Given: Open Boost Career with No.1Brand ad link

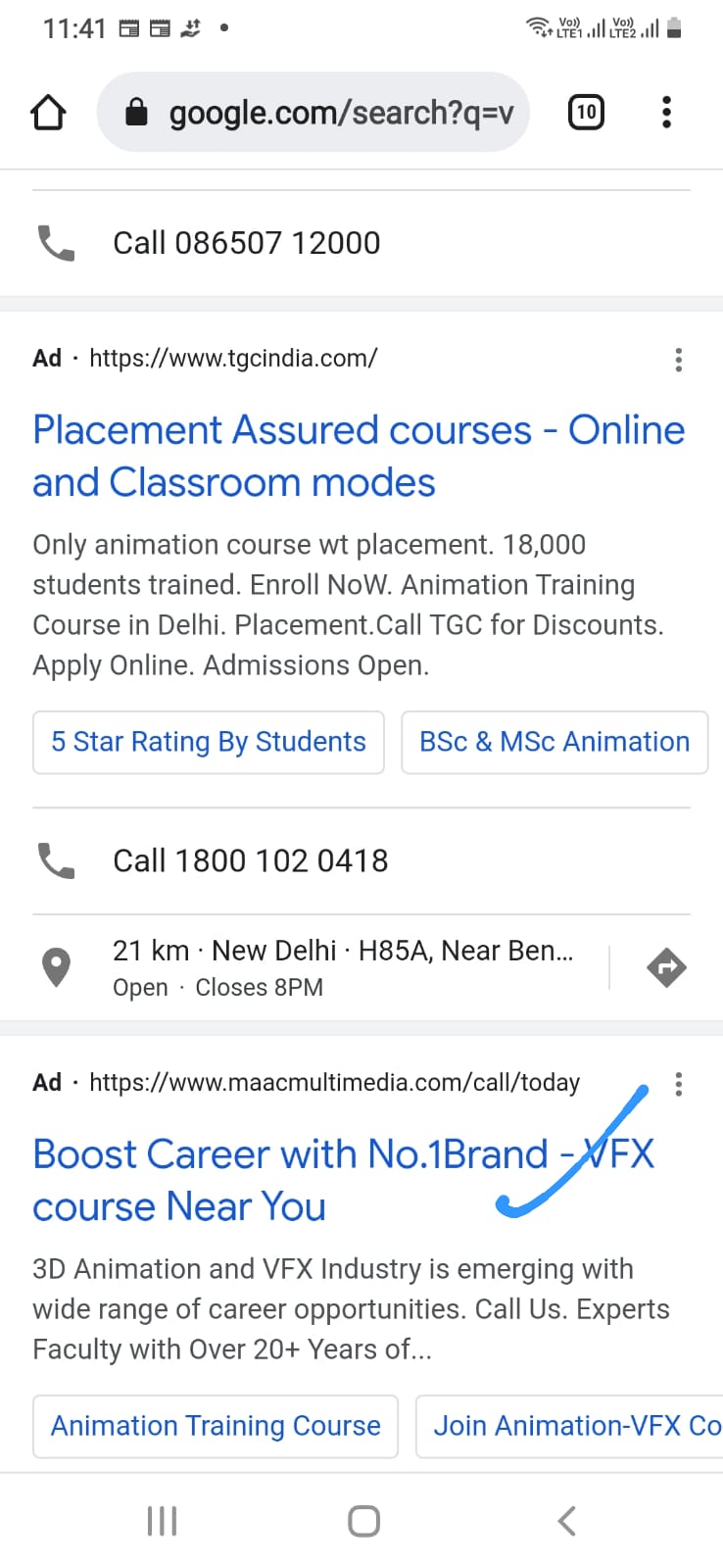Looking at the screenshot, I should click(343, 1180).
